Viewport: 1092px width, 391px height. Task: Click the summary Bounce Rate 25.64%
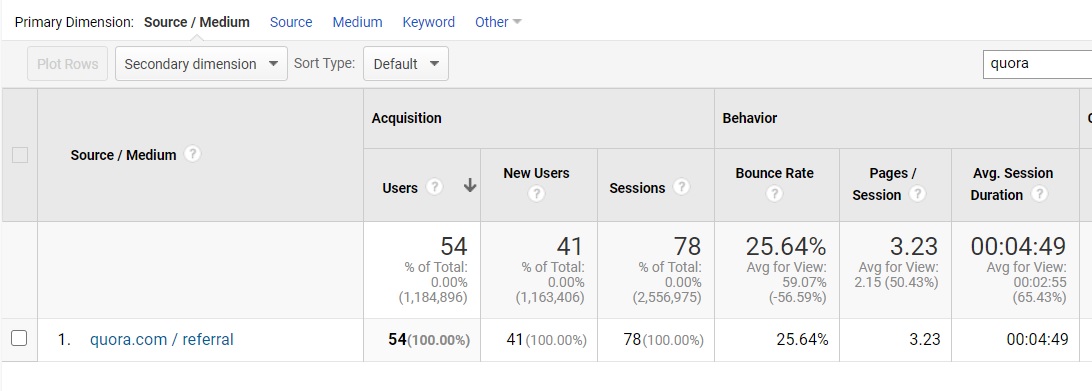(x=786, y=246)
